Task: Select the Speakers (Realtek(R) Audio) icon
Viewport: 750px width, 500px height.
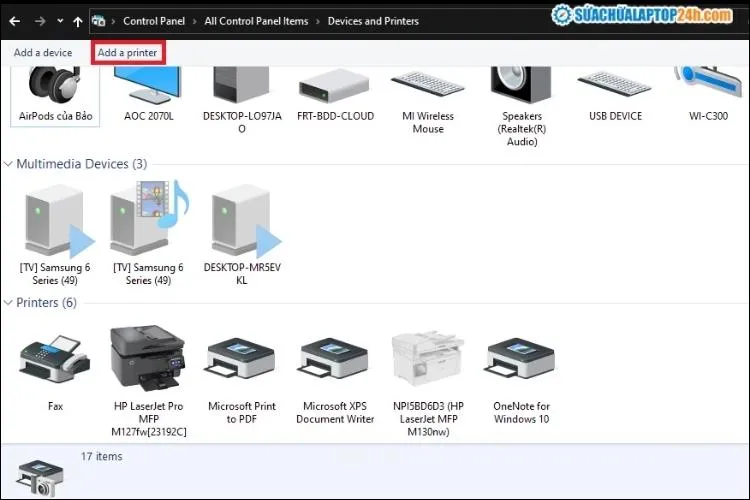Action: [x=521, y=85]
